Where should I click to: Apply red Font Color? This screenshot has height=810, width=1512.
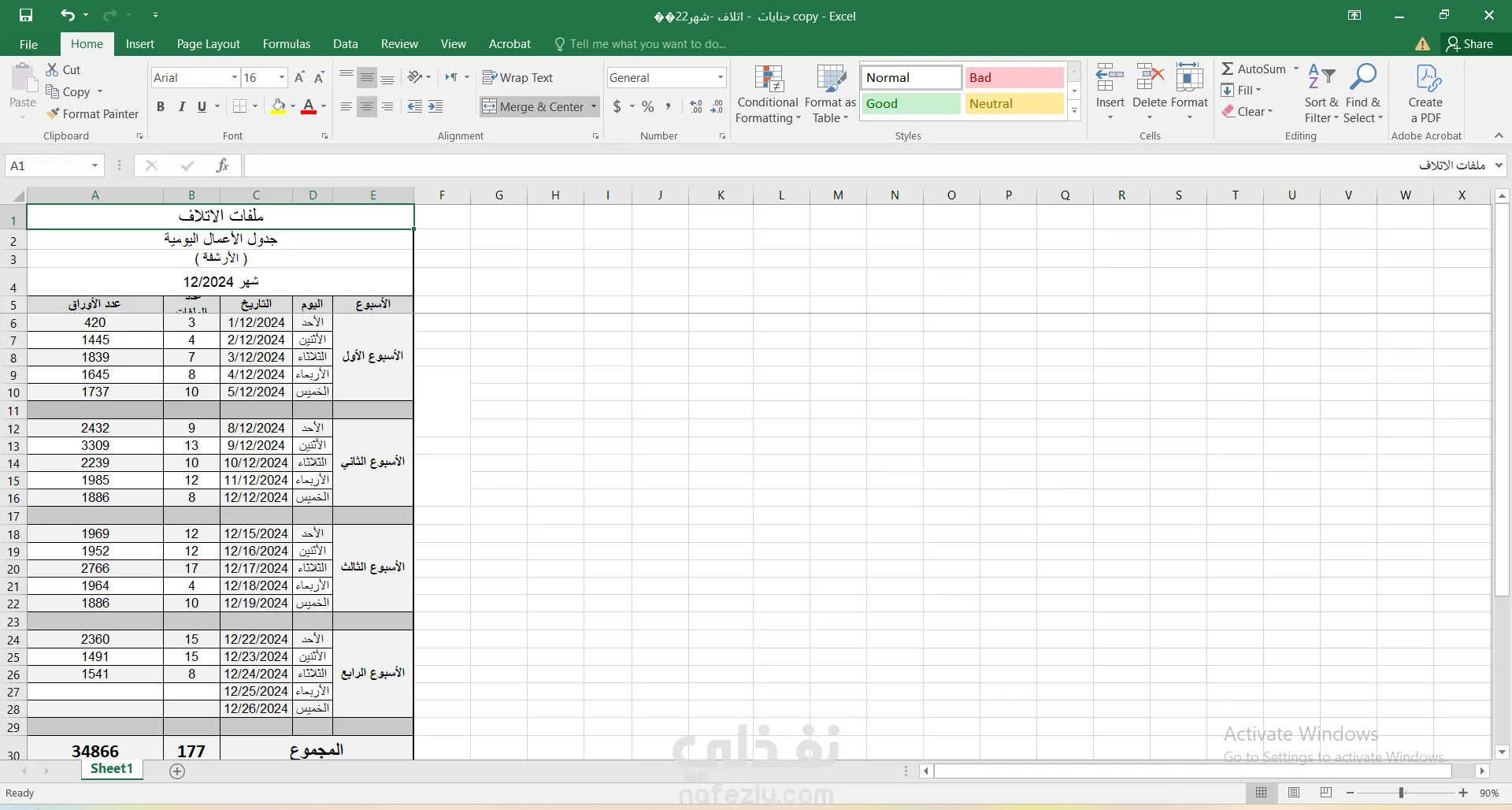(309, 106)
